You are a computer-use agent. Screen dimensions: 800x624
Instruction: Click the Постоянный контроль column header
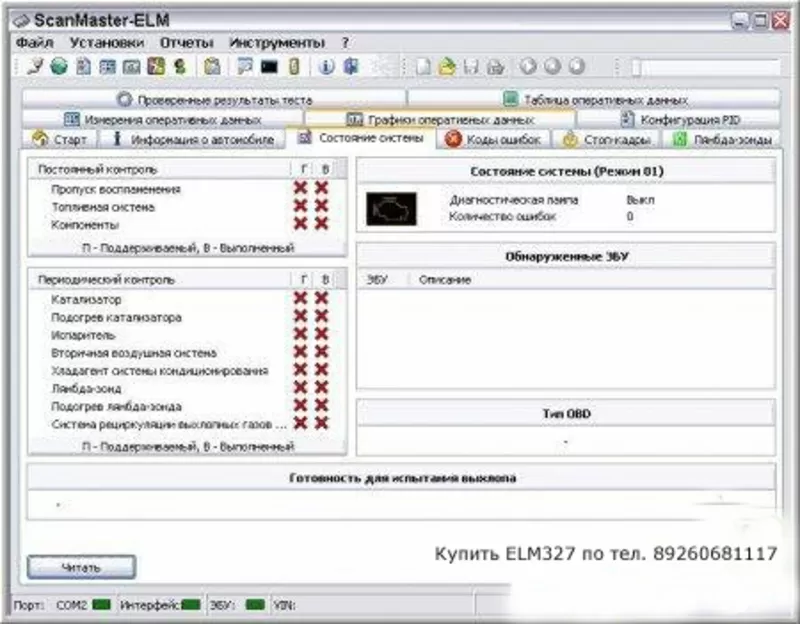coord(159,169)
